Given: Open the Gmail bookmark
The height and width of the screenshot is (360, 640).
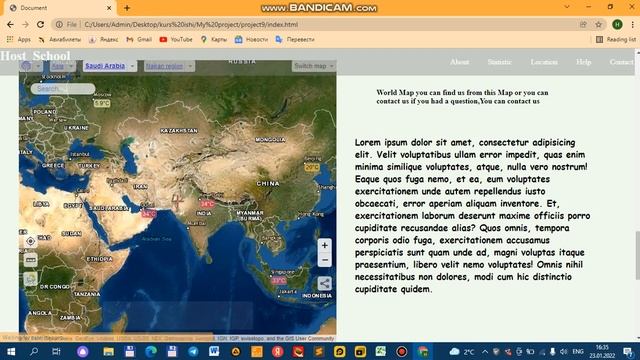Looking at the screenshot, I should click(139, 39).
